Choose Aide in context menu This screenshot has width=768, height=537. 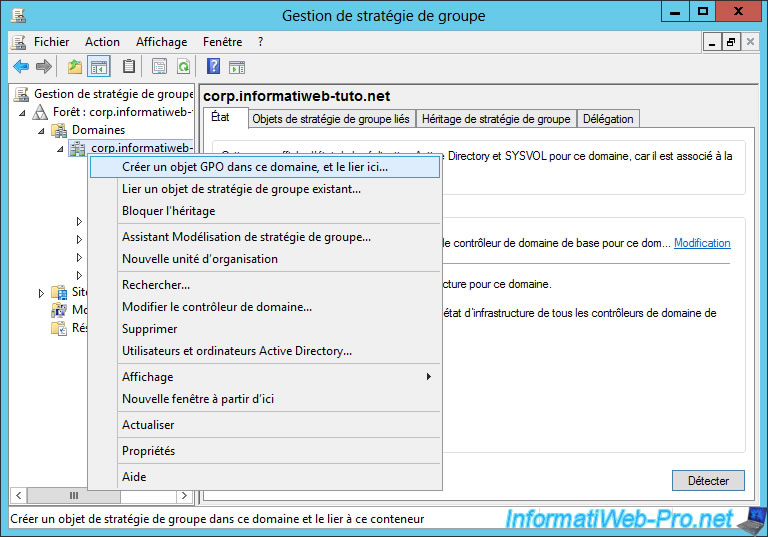(x=265, y=477)
